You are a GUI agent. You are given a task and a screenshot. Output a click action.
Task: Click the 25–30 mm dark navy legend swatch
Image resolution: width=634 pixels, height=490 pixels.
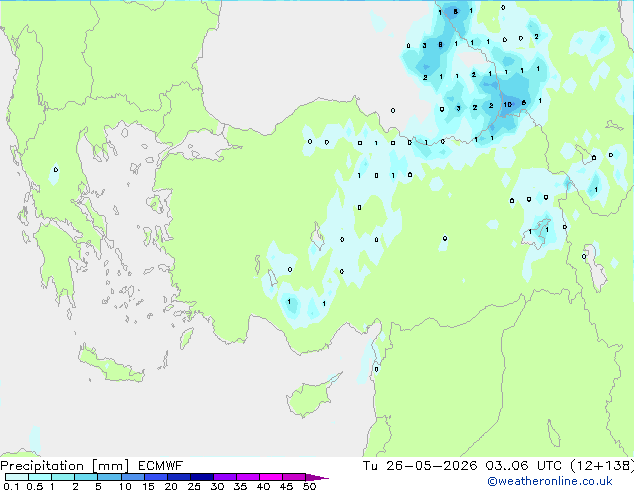201,477
